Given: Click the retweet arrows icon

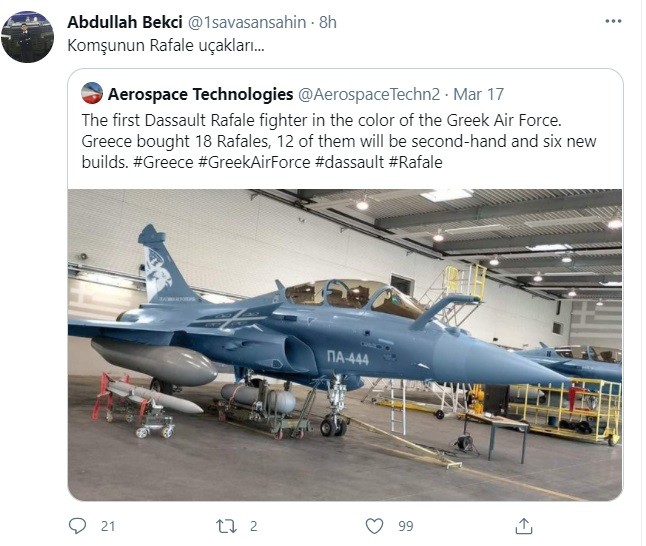Looking at the screenshot, I should (x=226, y=526).
